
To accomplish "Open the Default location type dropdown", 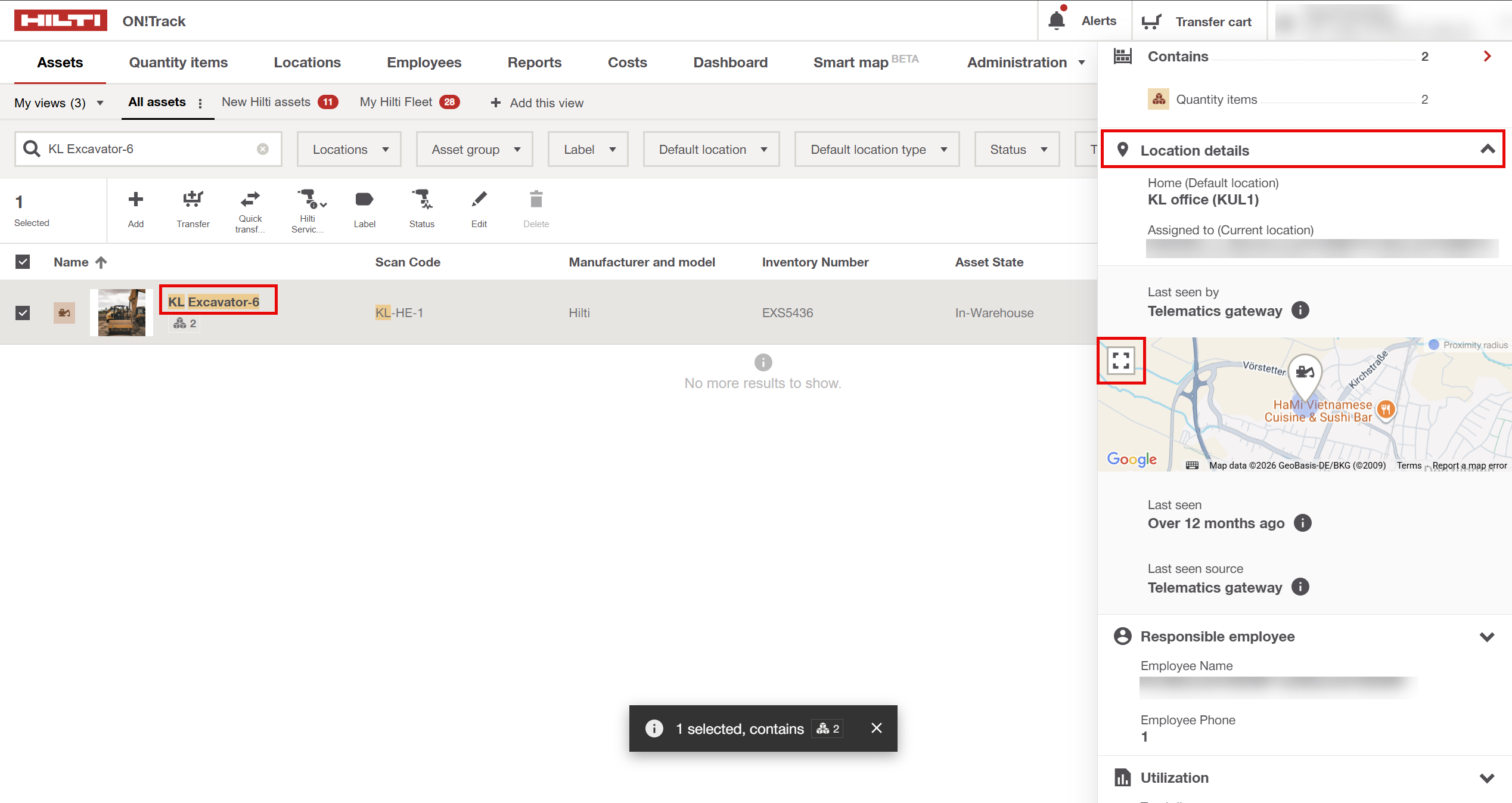I will point(877,150).
